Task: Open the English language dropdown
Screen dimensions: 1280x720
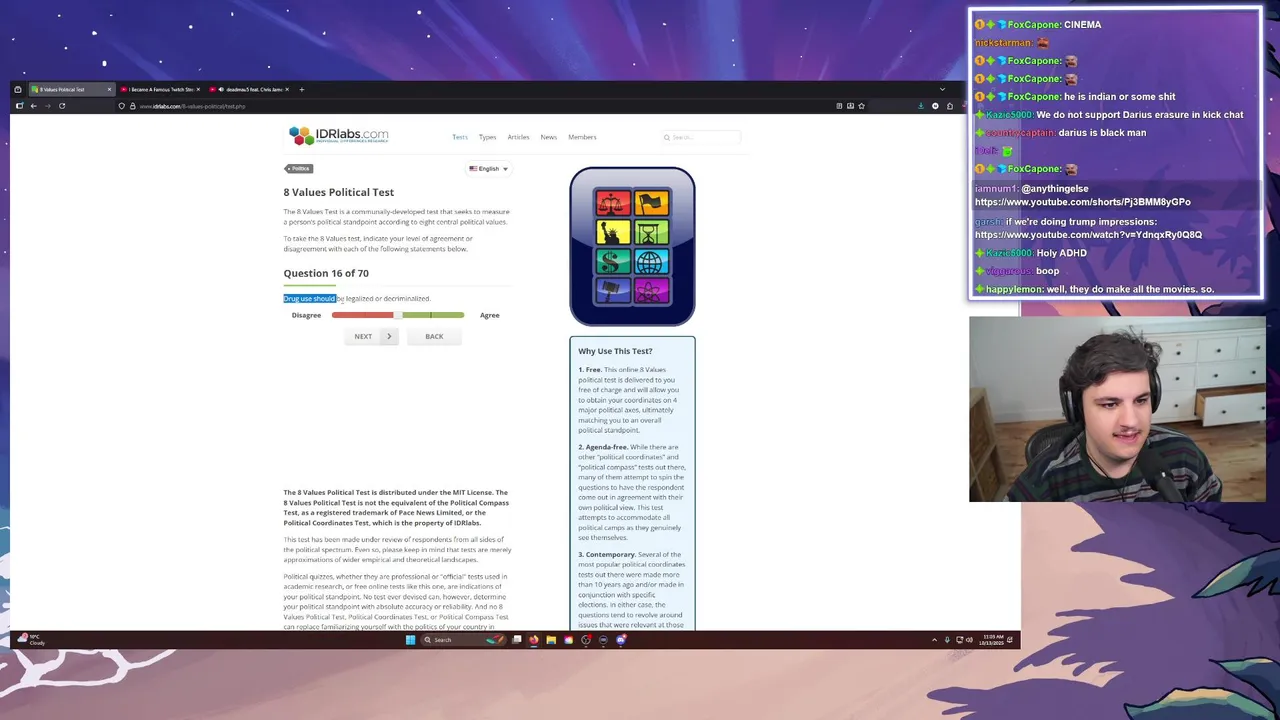Action: coord(489,169)
